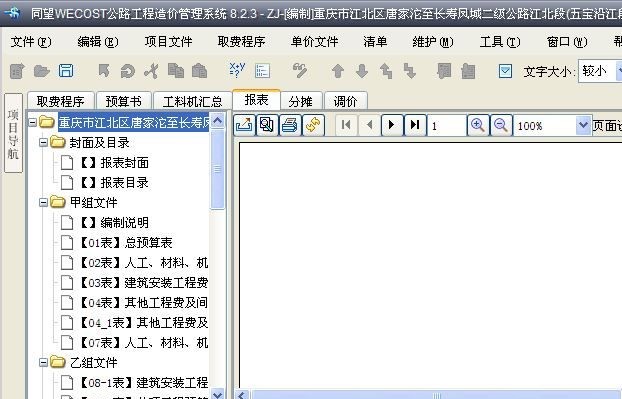Select the 【07表】 tree item

[144, 342]
